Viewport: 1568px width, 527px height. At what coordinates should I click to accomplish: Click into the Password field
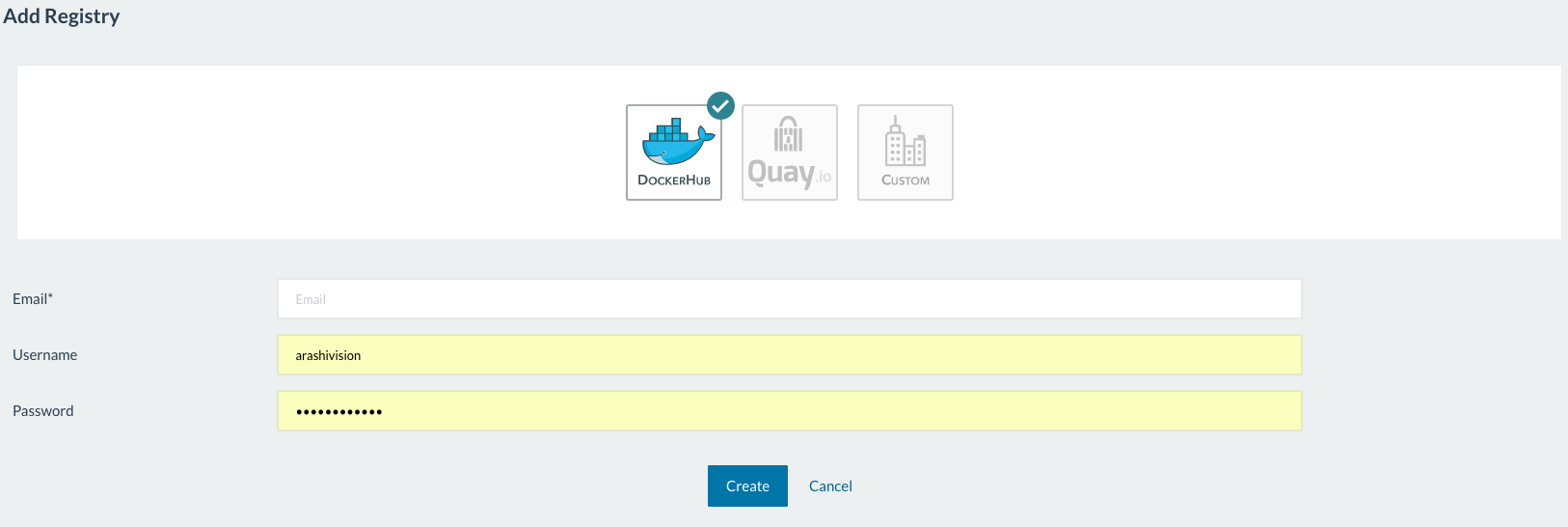[x=790, y=411]
